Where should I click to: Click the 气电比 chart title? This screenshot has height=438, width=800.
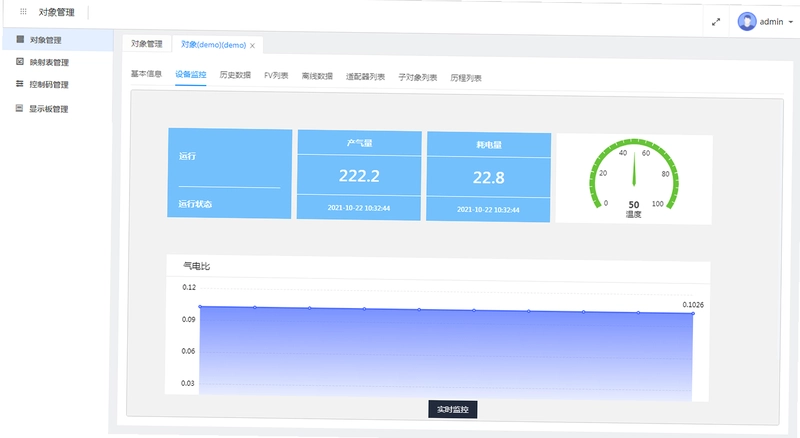(x=196, y=266)
